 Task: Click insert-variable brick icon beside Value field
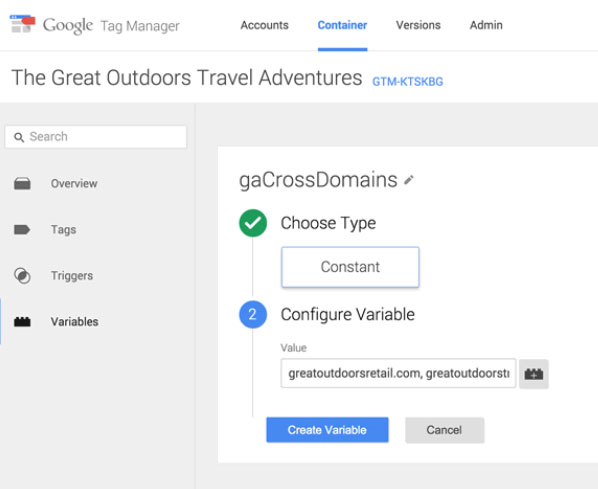click(534, 374)
